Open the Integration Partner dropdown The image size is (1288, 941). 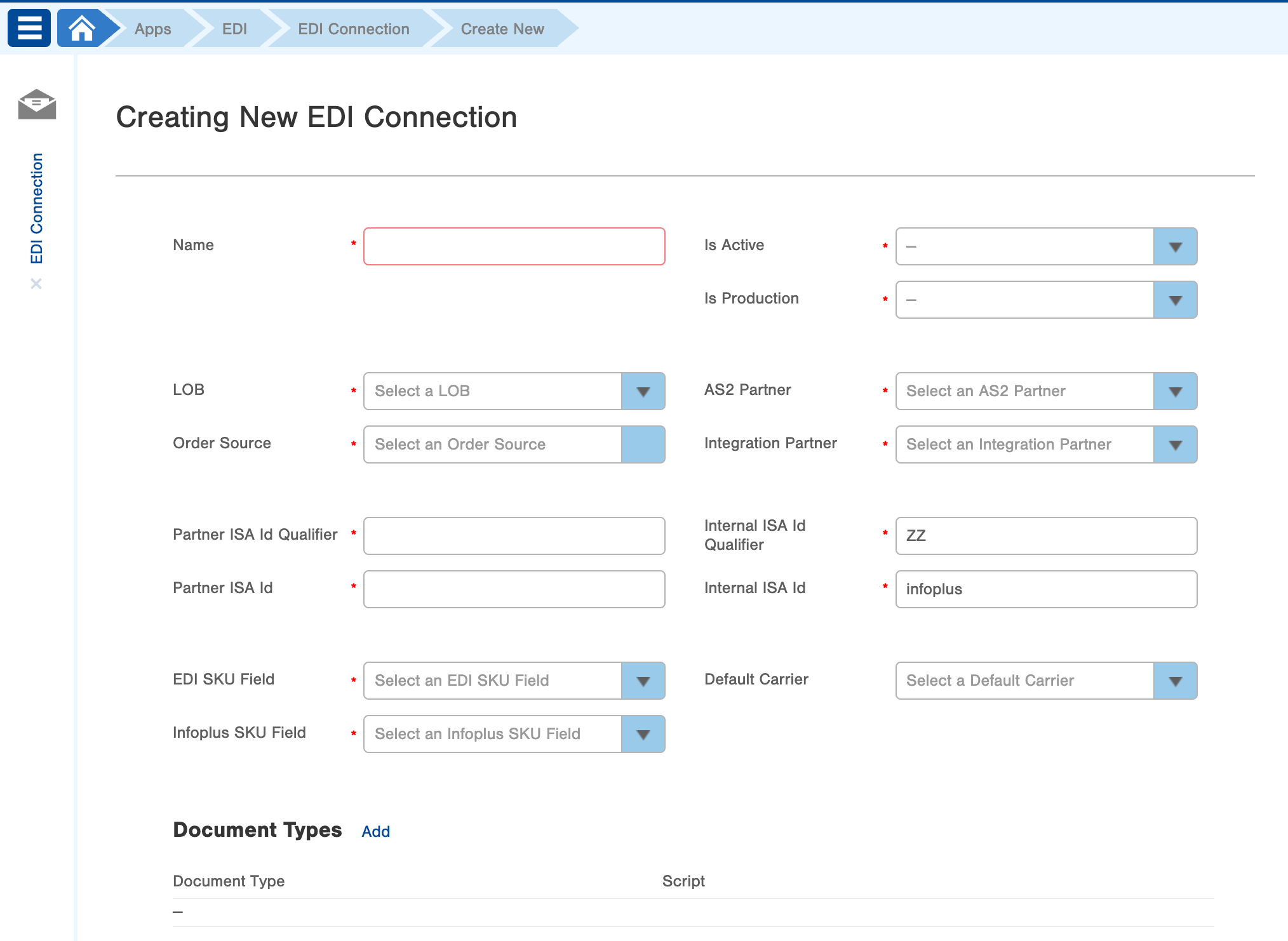pos(1174,444)
